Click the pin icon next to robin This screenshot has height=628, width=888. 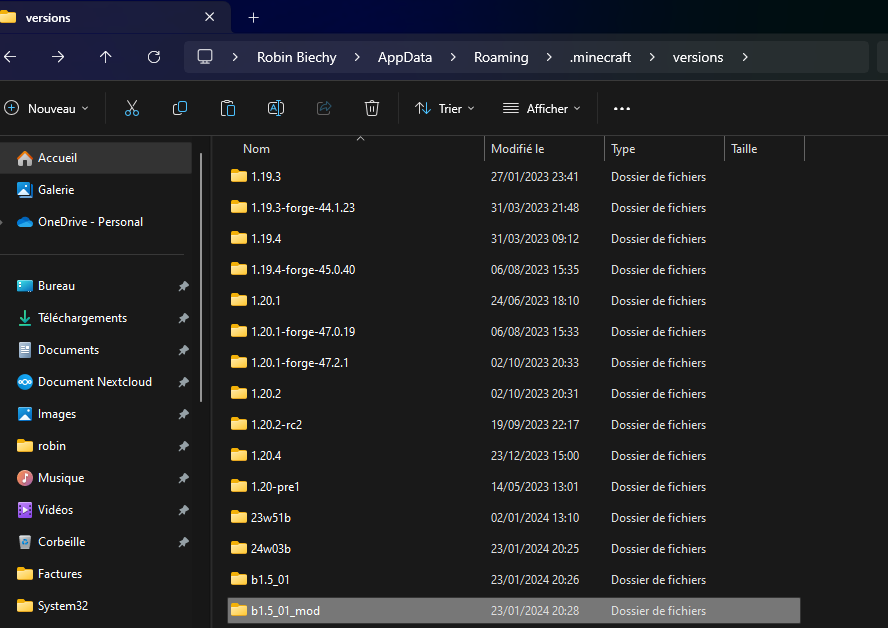(183, 446)
